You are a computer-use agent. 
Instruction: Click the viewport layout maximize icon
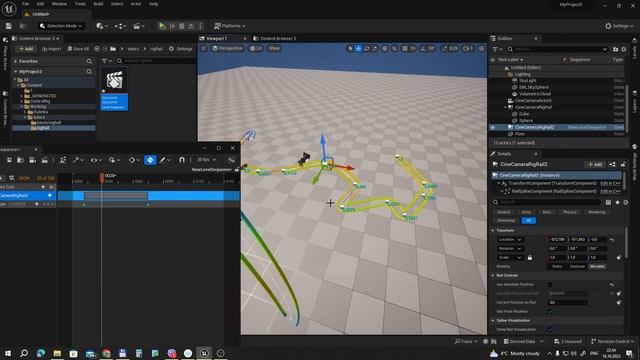(x=481, y=48)
